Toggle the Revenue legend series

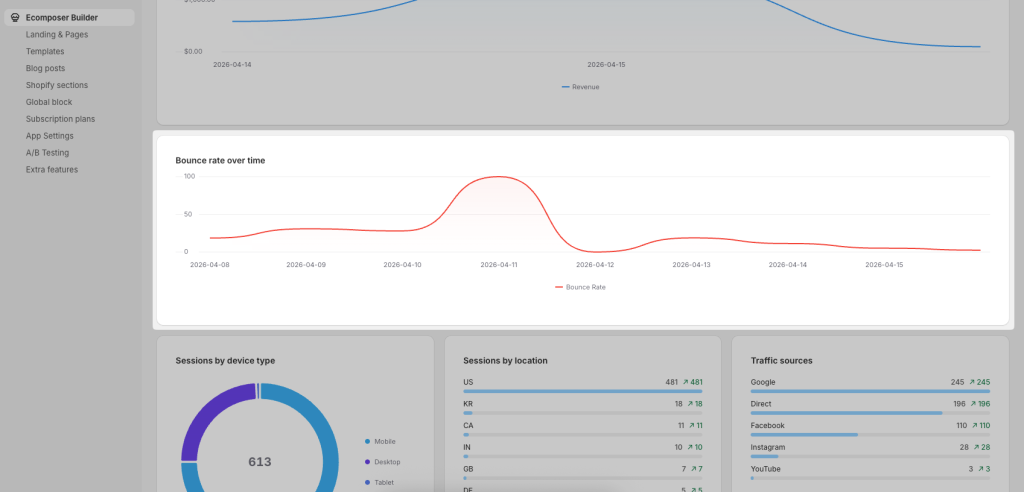(x=581, y=87)
